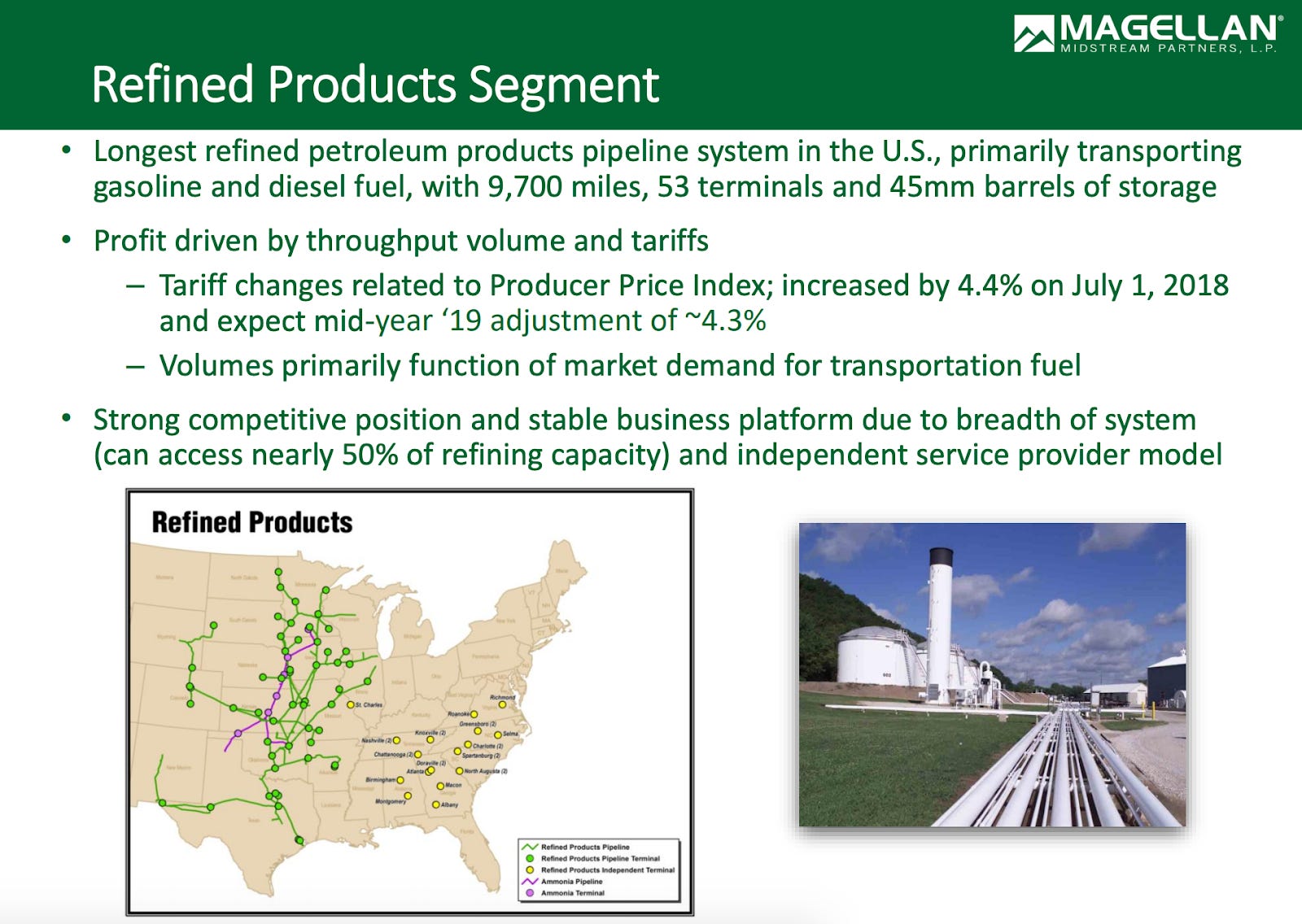The height and width of the screenshot is (924, 1302).
Task: Click the "Refined Products Pipeline" legend label
Action: (x=585, y=847)
